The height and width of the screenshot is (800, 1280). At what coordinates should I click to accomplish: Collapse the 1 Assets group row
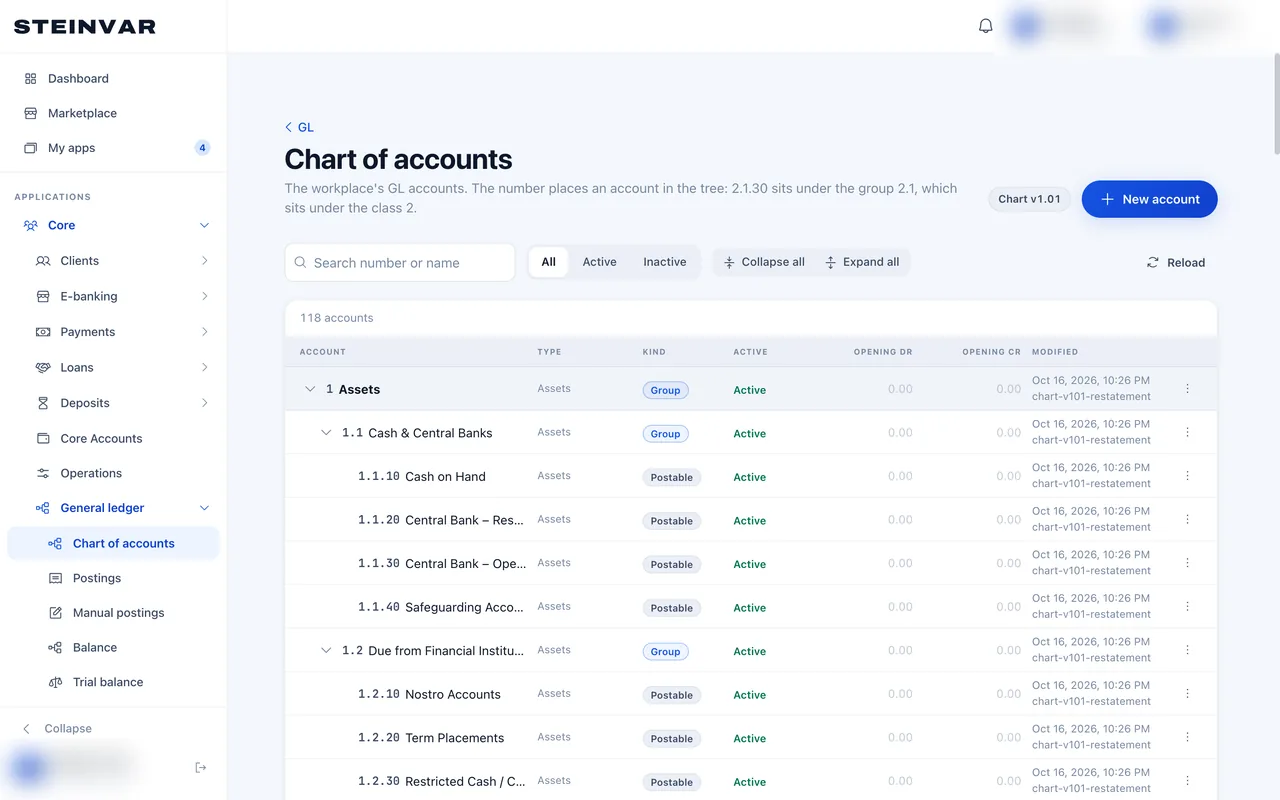[310, 389]
